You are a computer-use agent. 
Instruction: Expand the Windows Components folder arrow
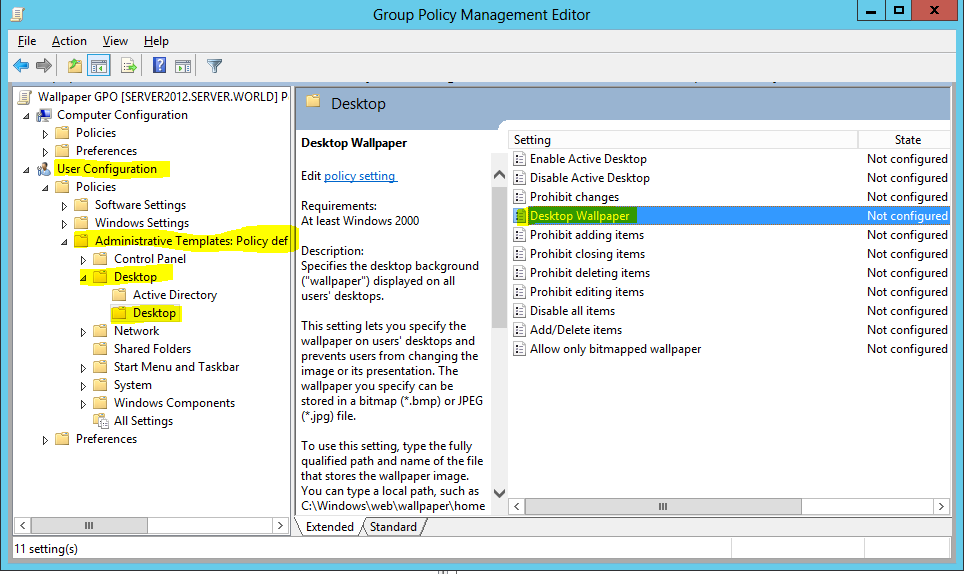pyautogui.click(x=84, y=403)
